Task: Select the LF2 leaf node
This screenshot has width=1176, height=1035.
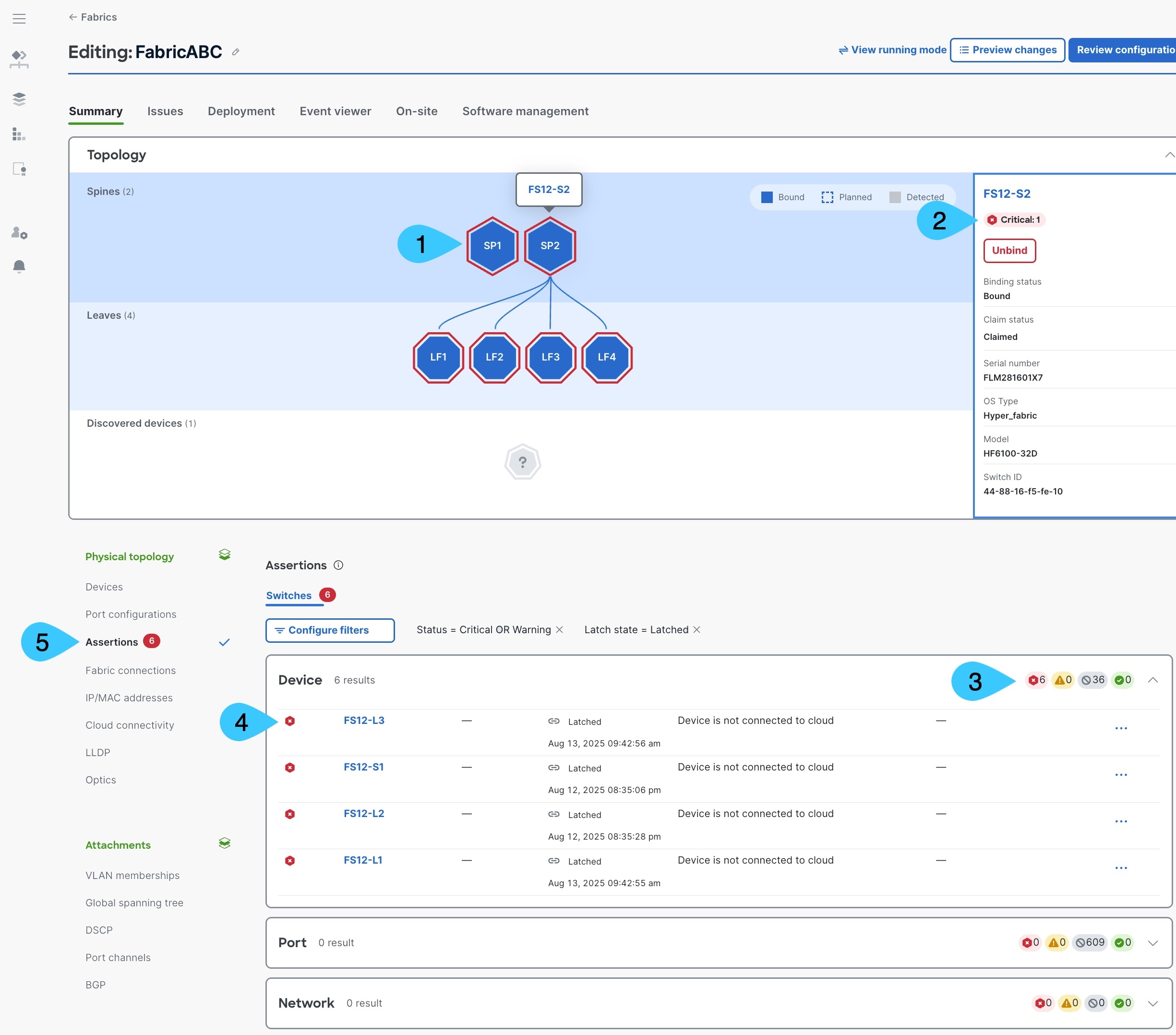Action: click(x=494, y=357)
